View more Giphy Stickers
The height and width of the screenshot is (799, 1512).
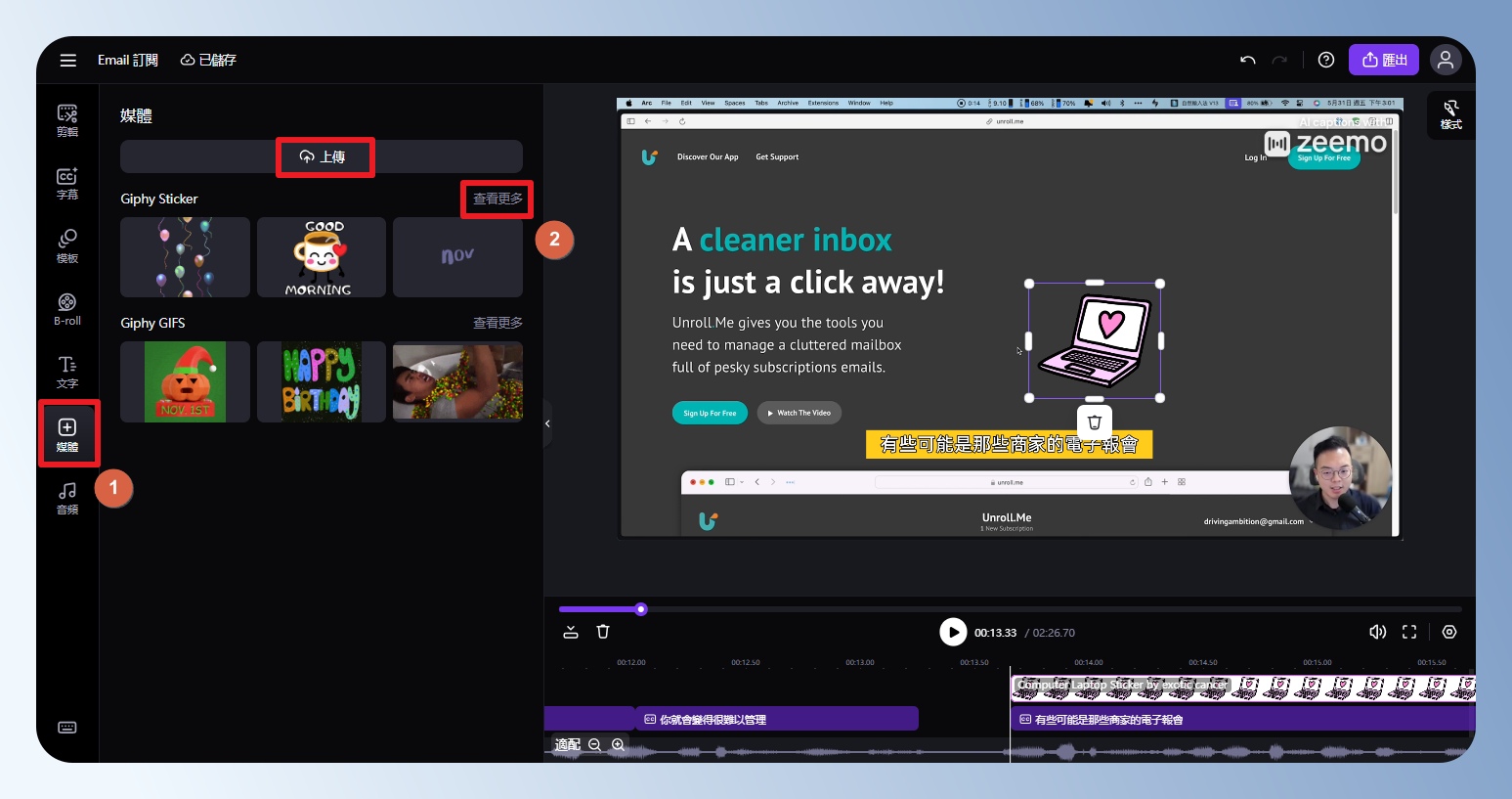coord(497,199)
